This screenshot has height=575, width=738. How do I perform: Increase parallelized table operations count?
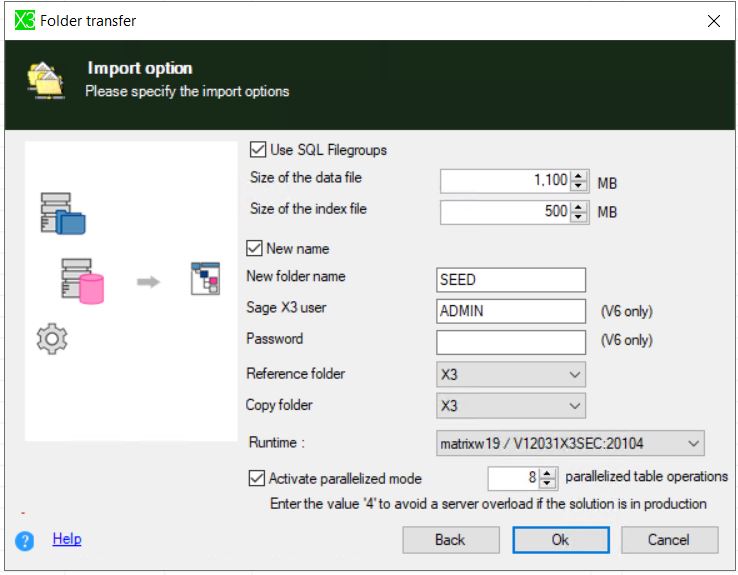pyautogui.click(x=547, y=473)
